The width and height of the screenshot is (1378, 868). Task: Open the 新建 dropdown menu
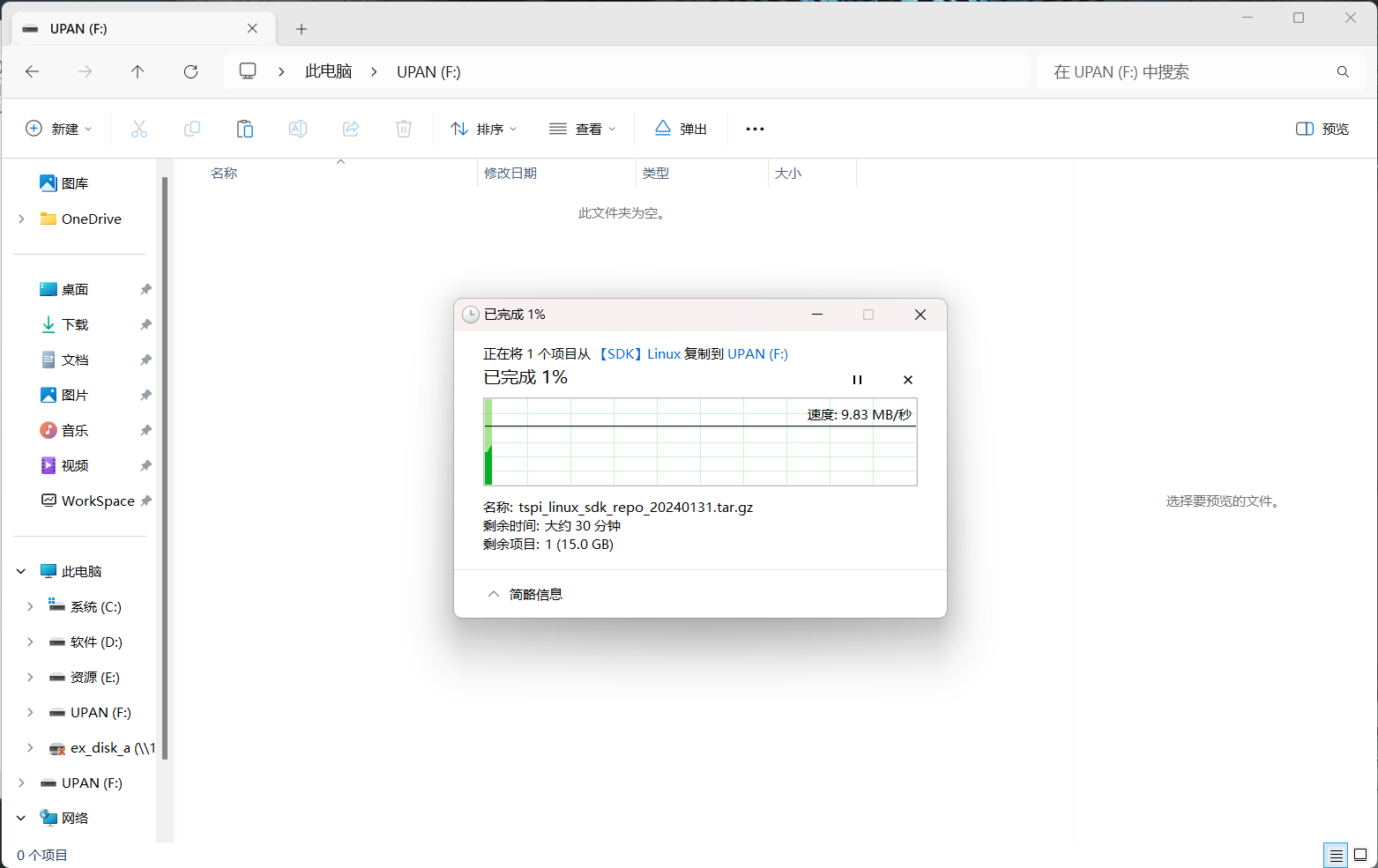(x=59, y=129)
